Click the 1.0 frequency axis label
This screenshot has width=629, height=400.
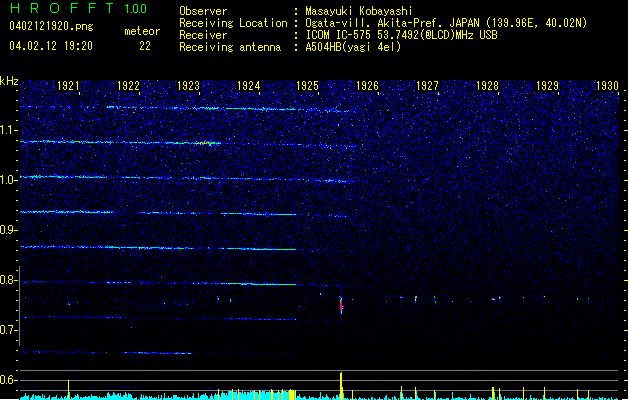pos(9,180)
